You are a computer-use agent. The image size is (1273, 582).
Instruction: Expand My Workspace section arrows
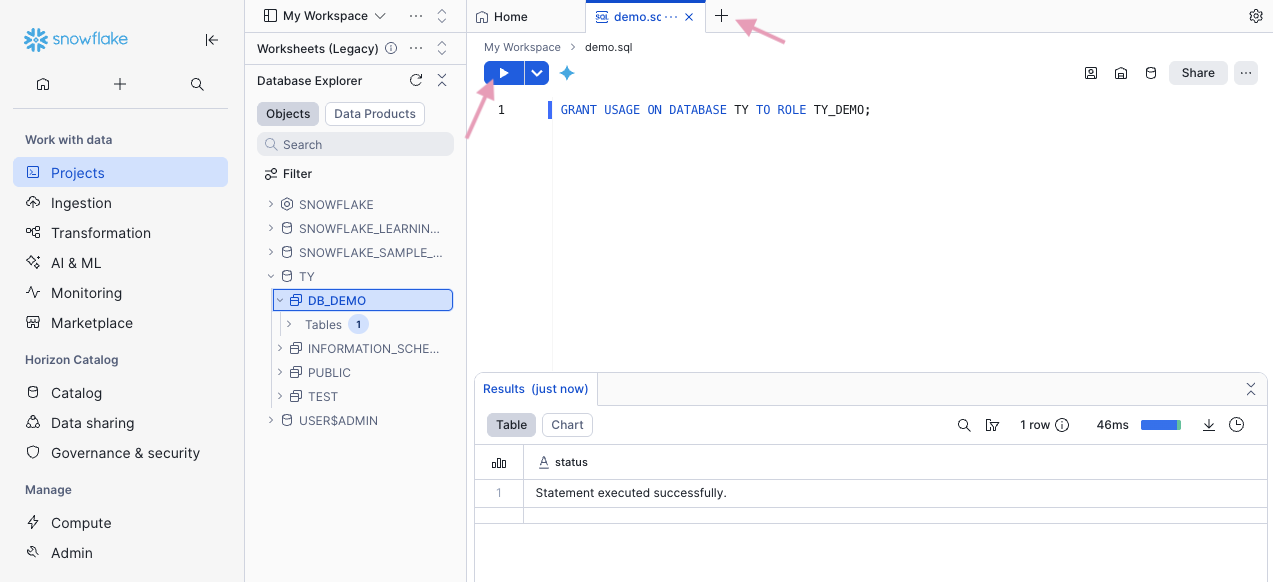coord(442,16)
